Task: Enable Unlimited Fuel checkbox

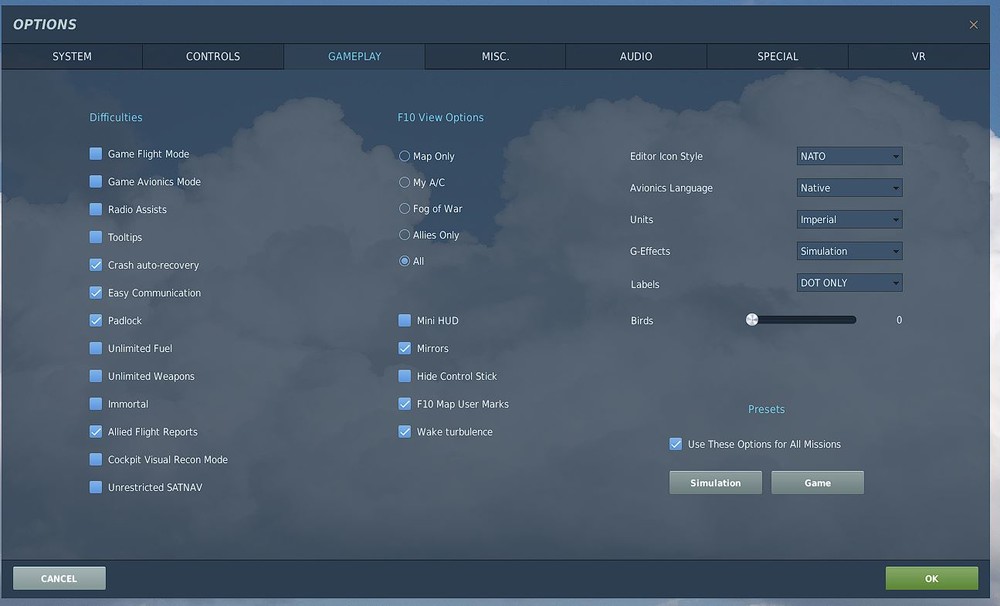Action: (96, 348)
